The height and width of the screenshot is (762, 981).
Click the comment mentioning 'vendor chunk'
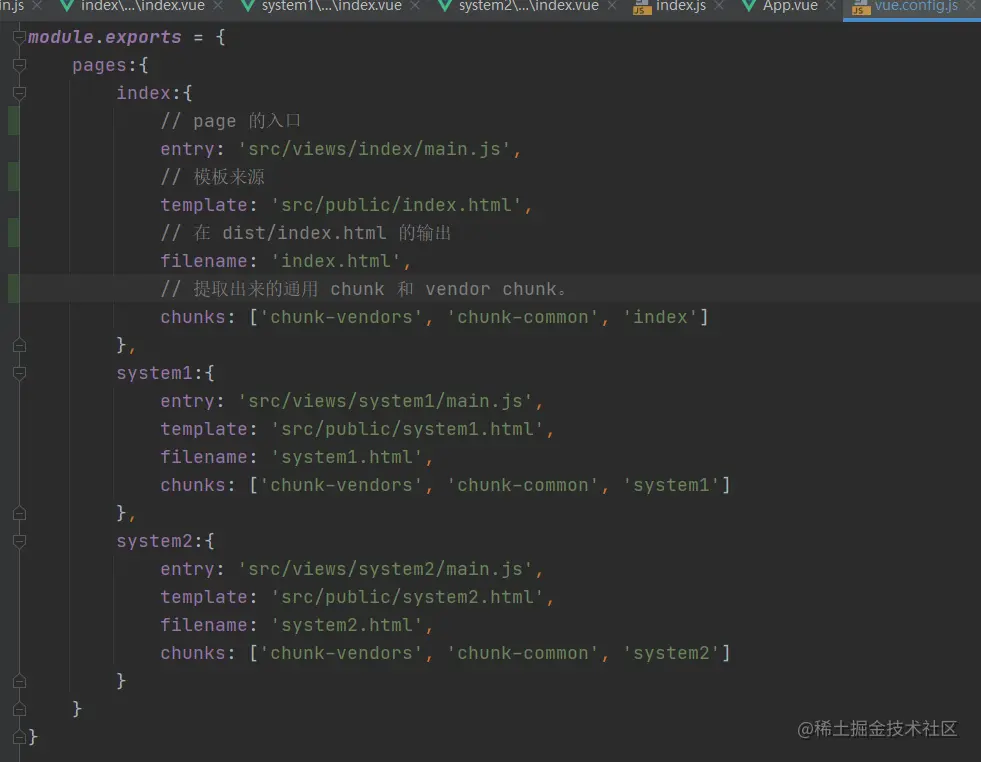pyautogui.click(x=363, y=289)
